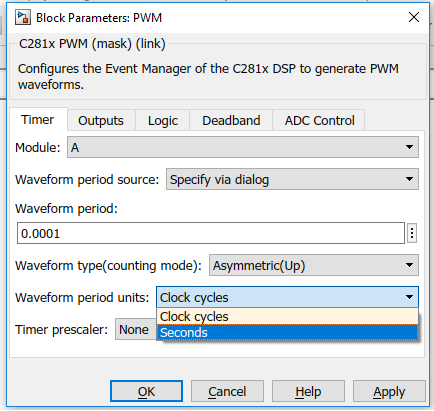Close the Block Parameters dialog

pos(414,17)
